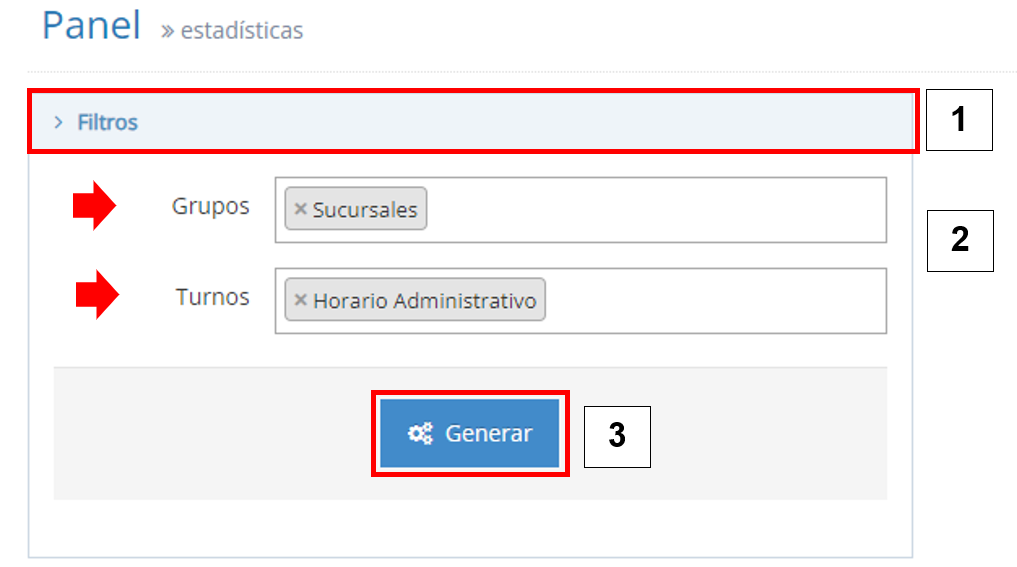Click the Panel page heading
This screenshot has height=567, width=1017.
[x=91, y=25]
